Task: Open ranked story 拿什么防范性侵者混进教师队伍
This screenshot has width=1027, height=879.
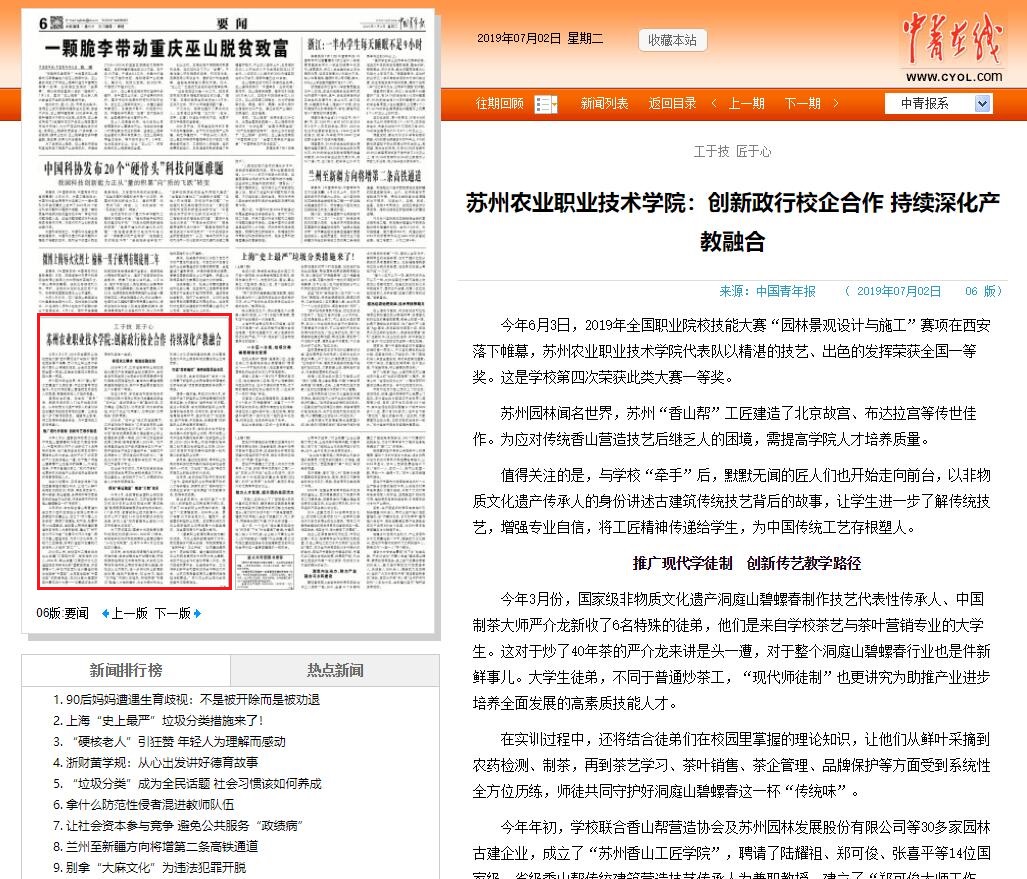Action: tap(150, 804)
